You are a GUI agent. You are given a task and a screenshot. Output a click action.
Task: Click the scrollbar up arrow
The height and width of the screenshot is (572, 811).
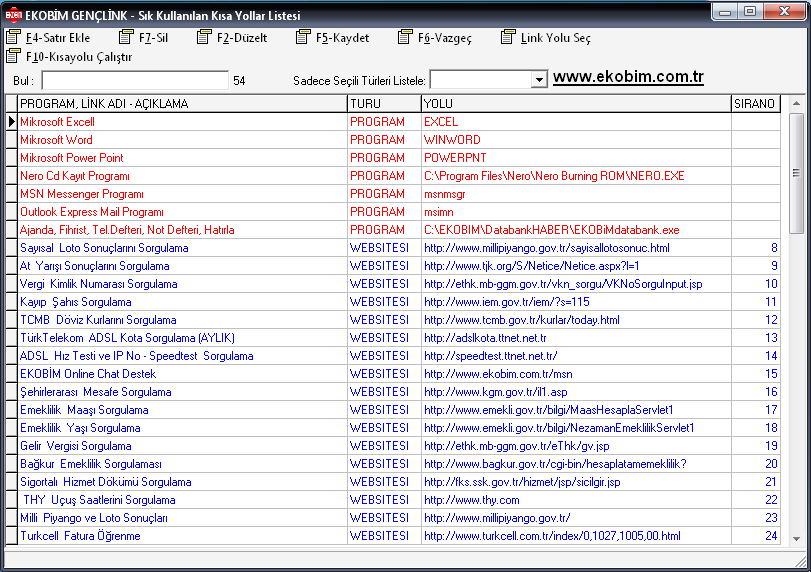click(797, 103)
